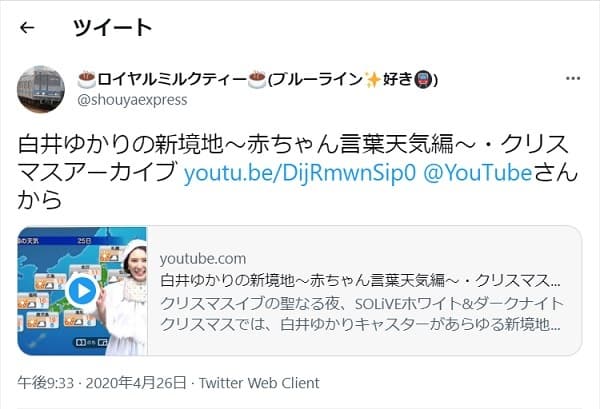Open the 午後9:33 2020年4月26日 timestamp
Screen dimensions: 600x409
(102, 383)
